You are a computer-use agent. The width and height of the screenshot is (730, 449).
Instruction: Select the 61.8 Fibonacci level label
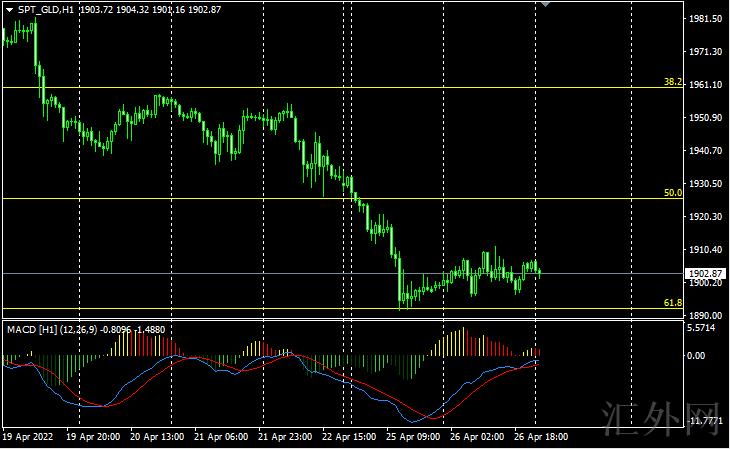pos(673,302)
